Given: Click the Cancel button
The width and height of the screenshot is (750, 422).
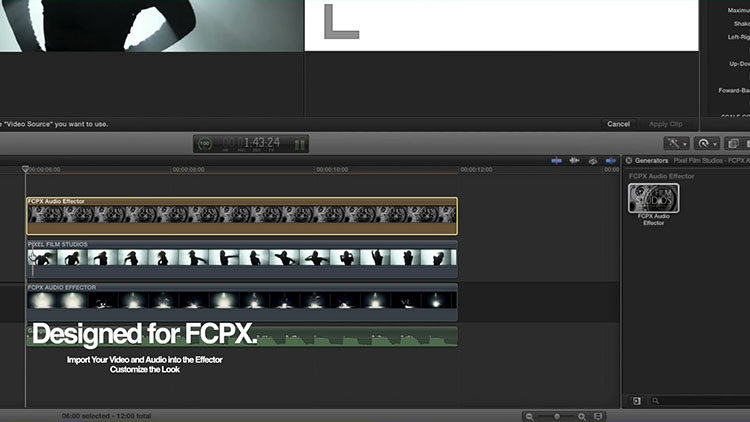Looking at the screenshot, I should (x=618, y=124).
